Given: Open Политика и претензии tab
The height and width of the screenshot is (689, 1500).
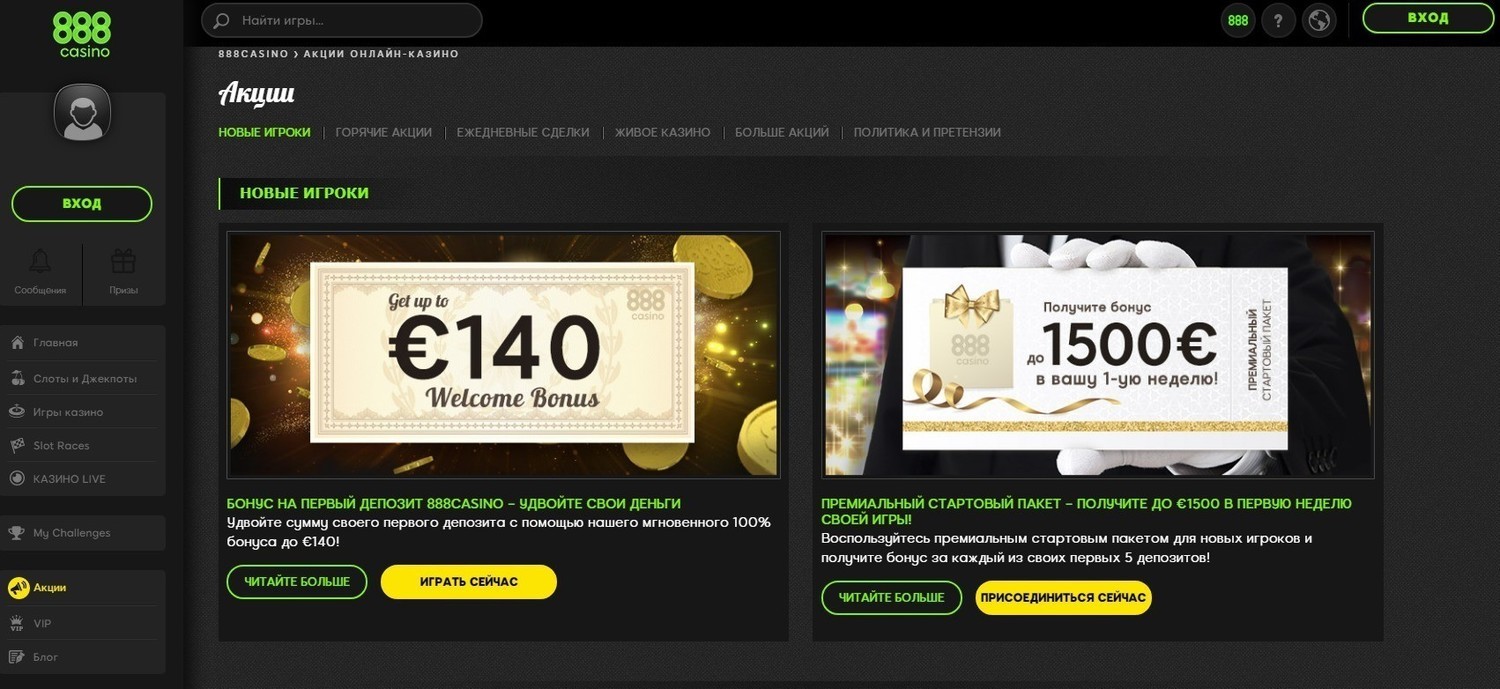Looking at the screenshot, I should [x=927, y=132].
